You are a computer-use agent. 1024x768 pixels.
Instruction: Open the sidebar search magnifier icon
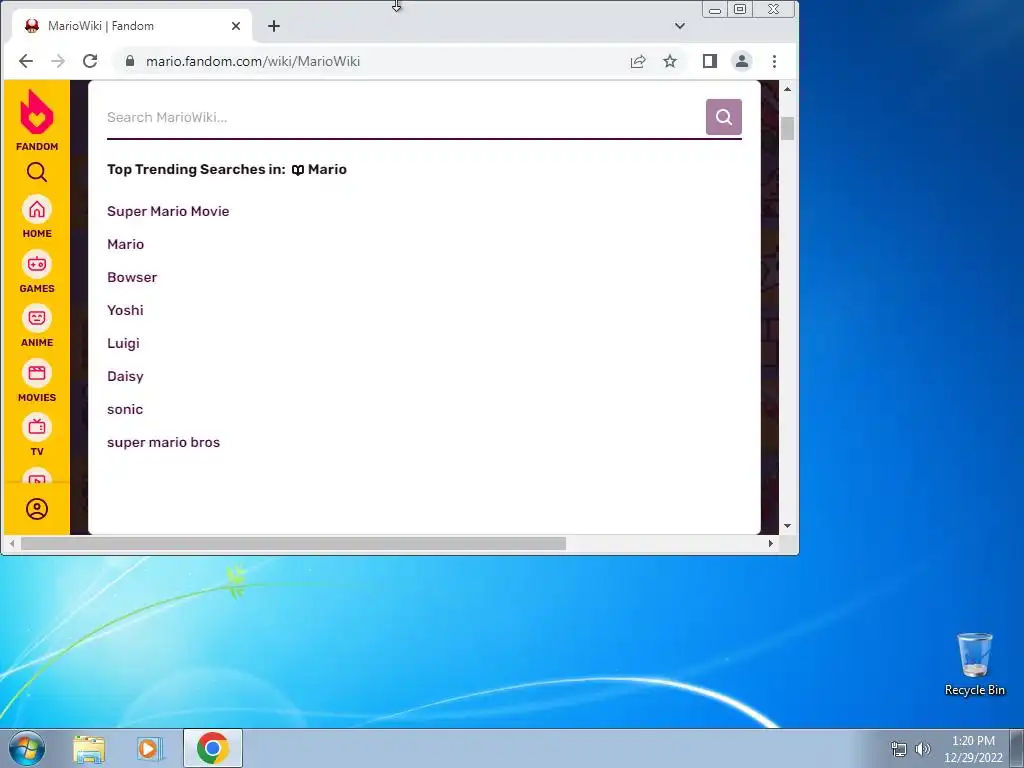[x=37, y=172]
